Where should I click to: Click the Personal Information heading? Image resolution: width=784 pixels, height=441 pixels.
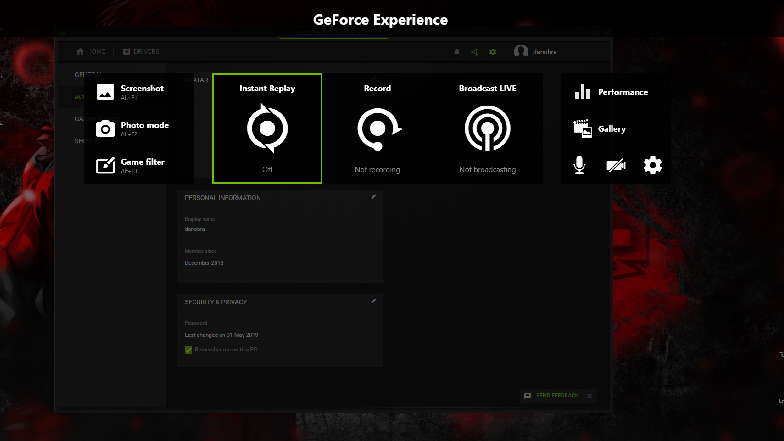tap(222, 198)
